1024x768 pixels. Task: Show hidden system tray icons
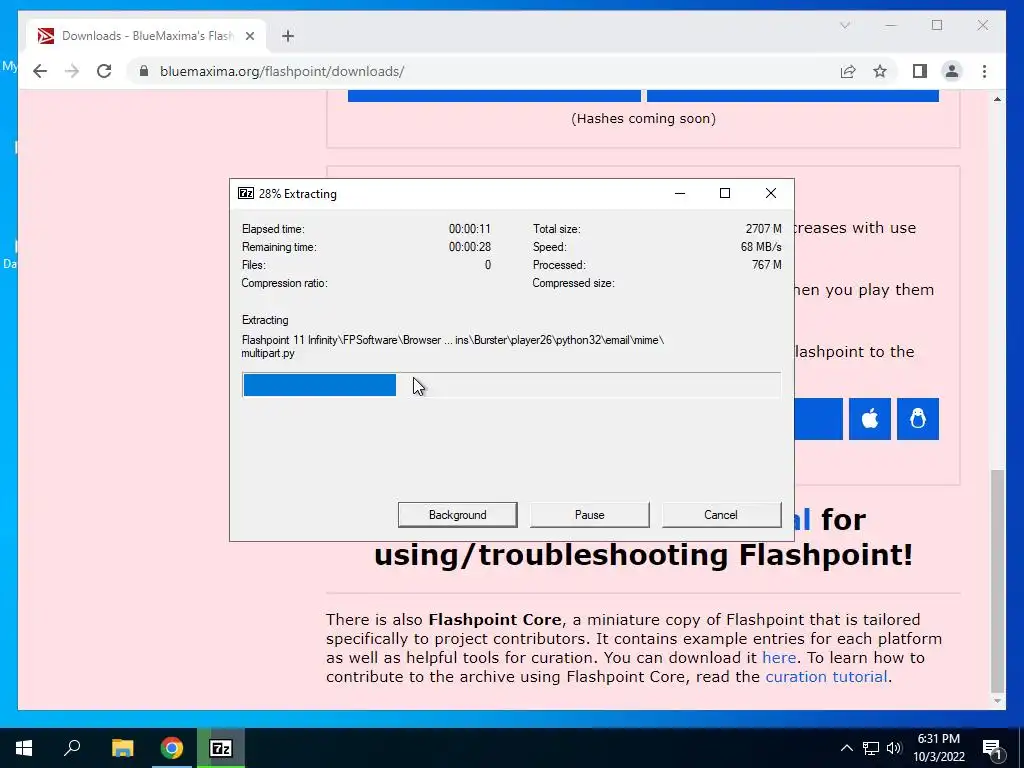[x=846, y=748]
